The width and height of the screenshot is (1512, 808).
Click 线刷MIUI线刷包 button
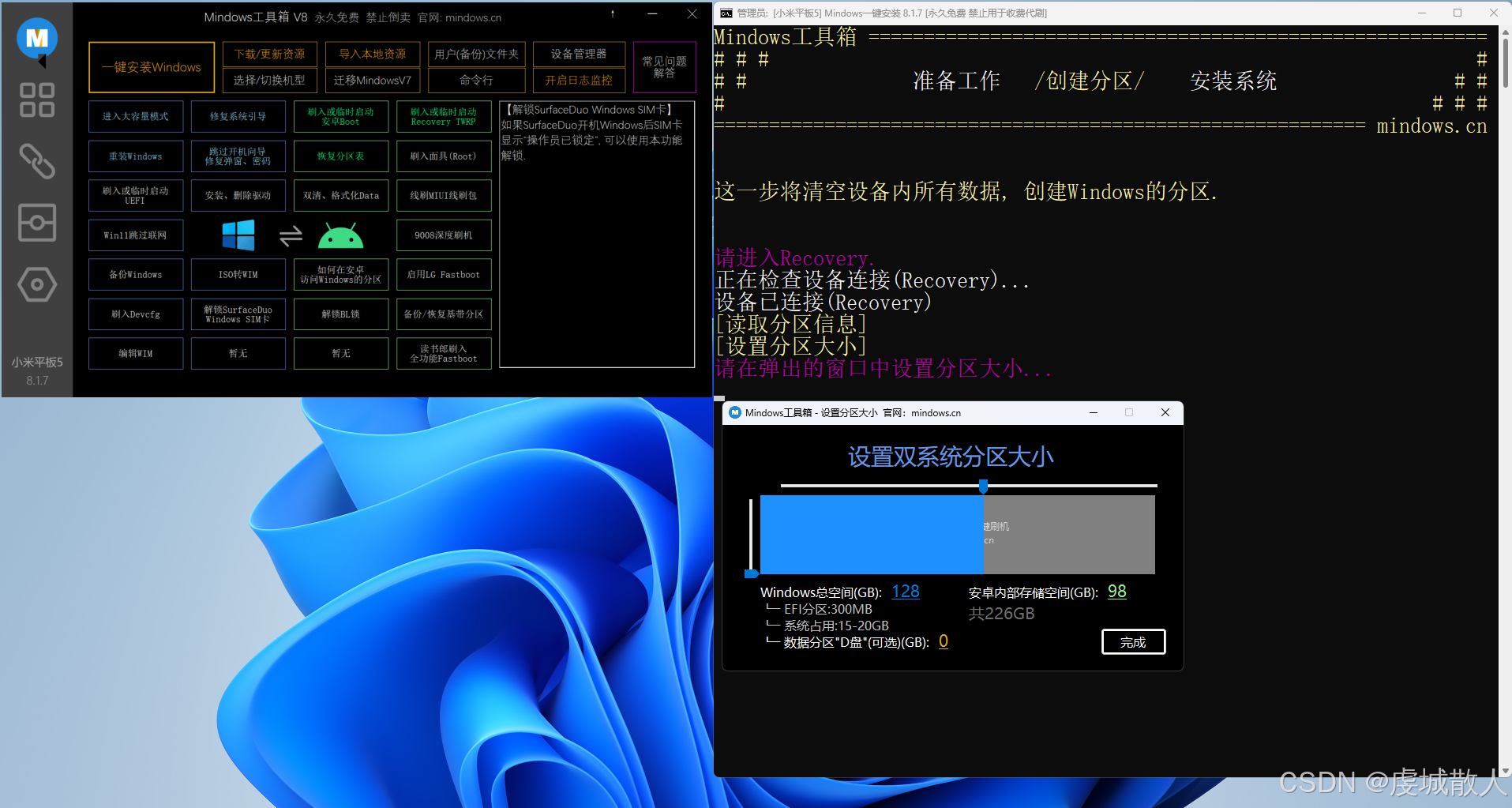coord(444,195)
